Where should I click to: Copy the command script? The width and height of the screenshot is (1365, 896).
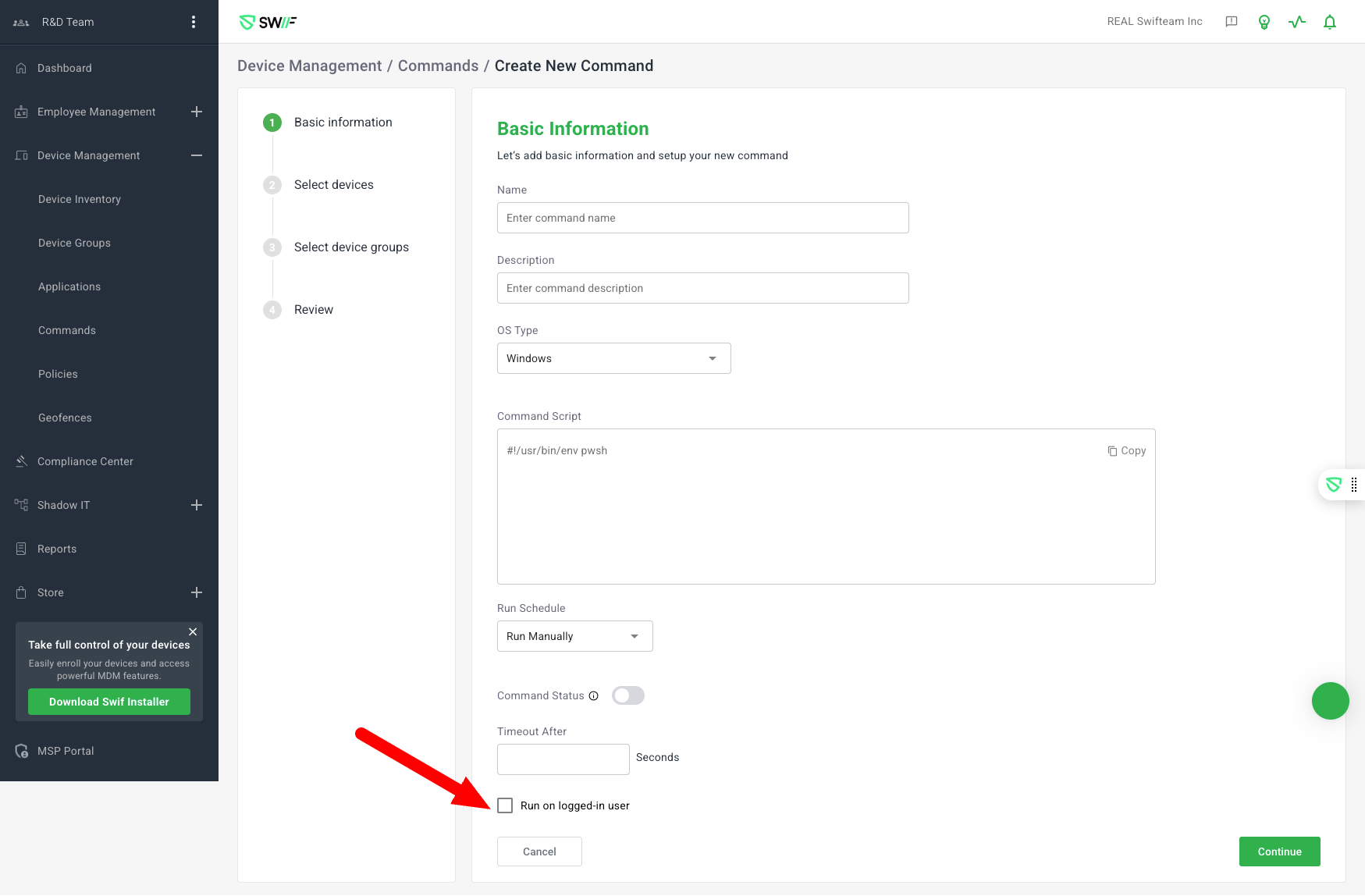click(x=1126, y=450)
